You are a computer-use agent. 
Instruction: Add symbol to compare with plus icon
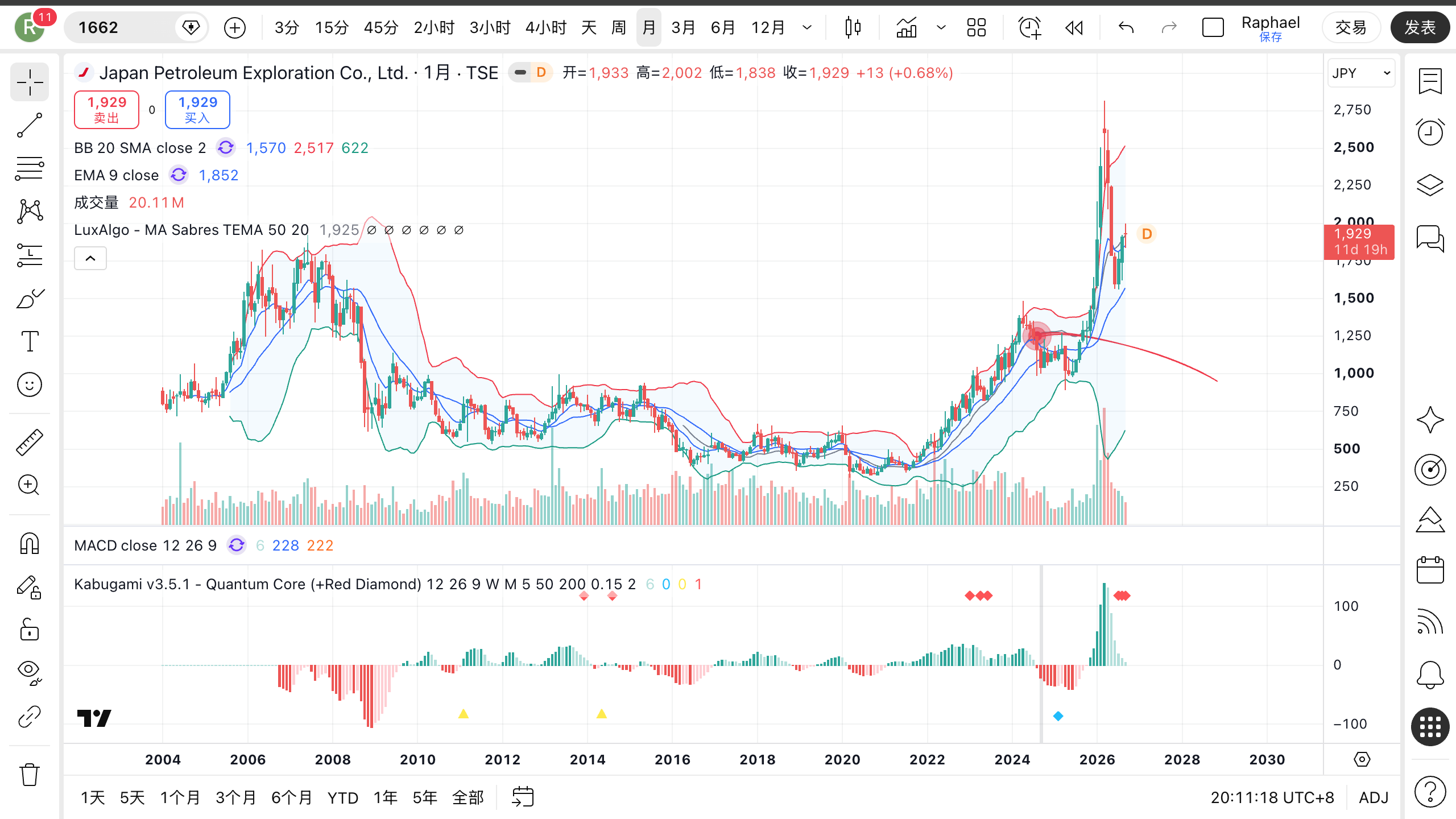coord(235,27)
